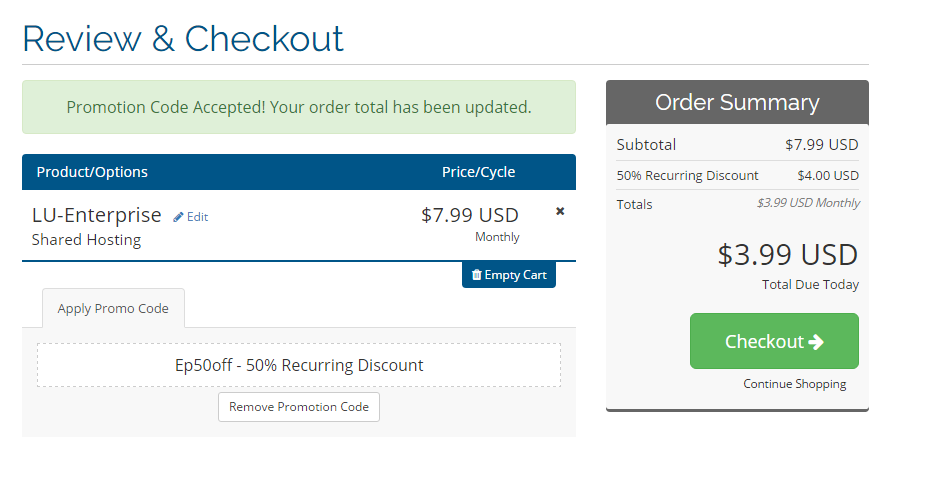Select the LU-Enterprise product name
The image size is (930, 491).
click(97, 215)
